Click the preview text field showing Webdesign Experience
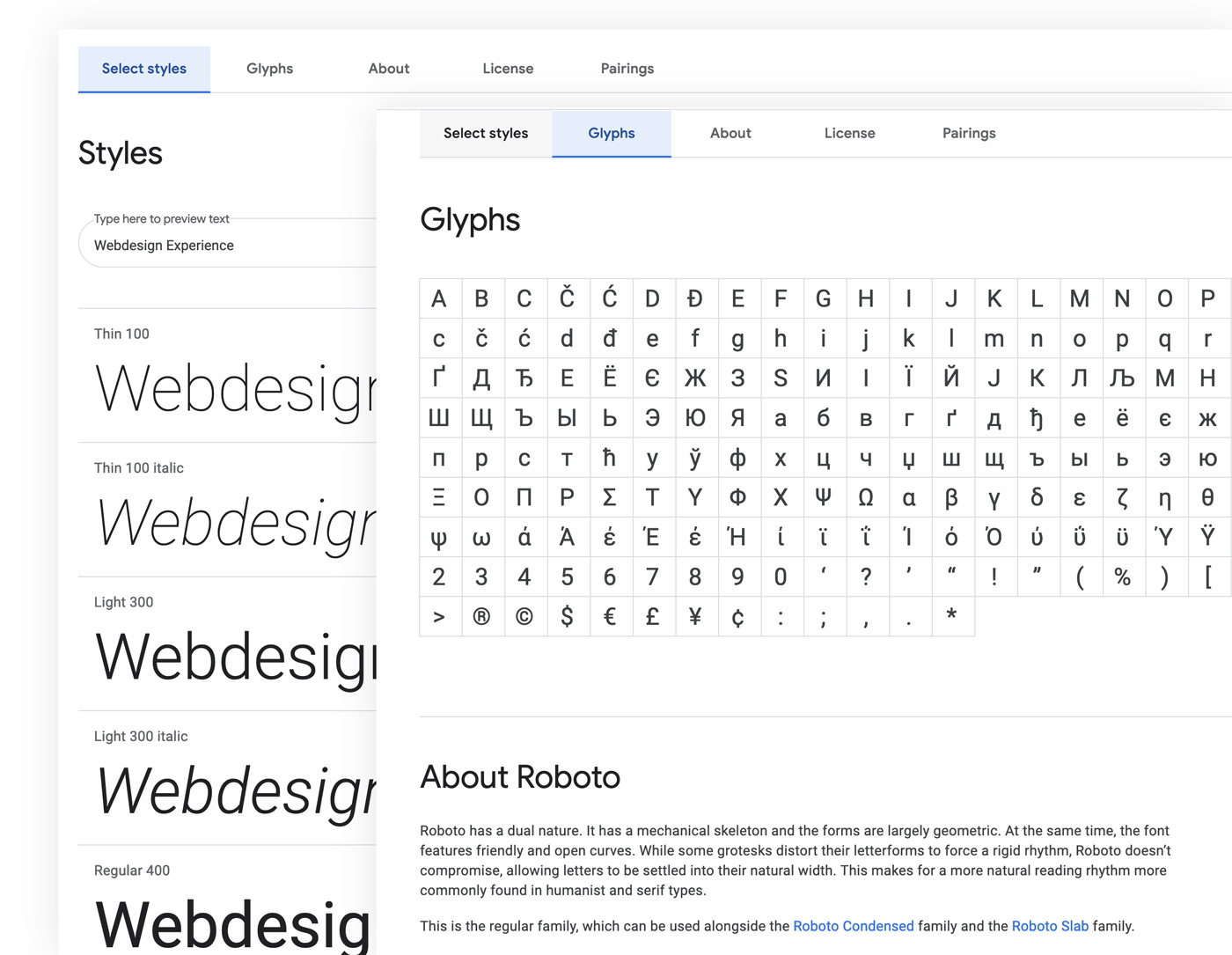 [229, 245]
